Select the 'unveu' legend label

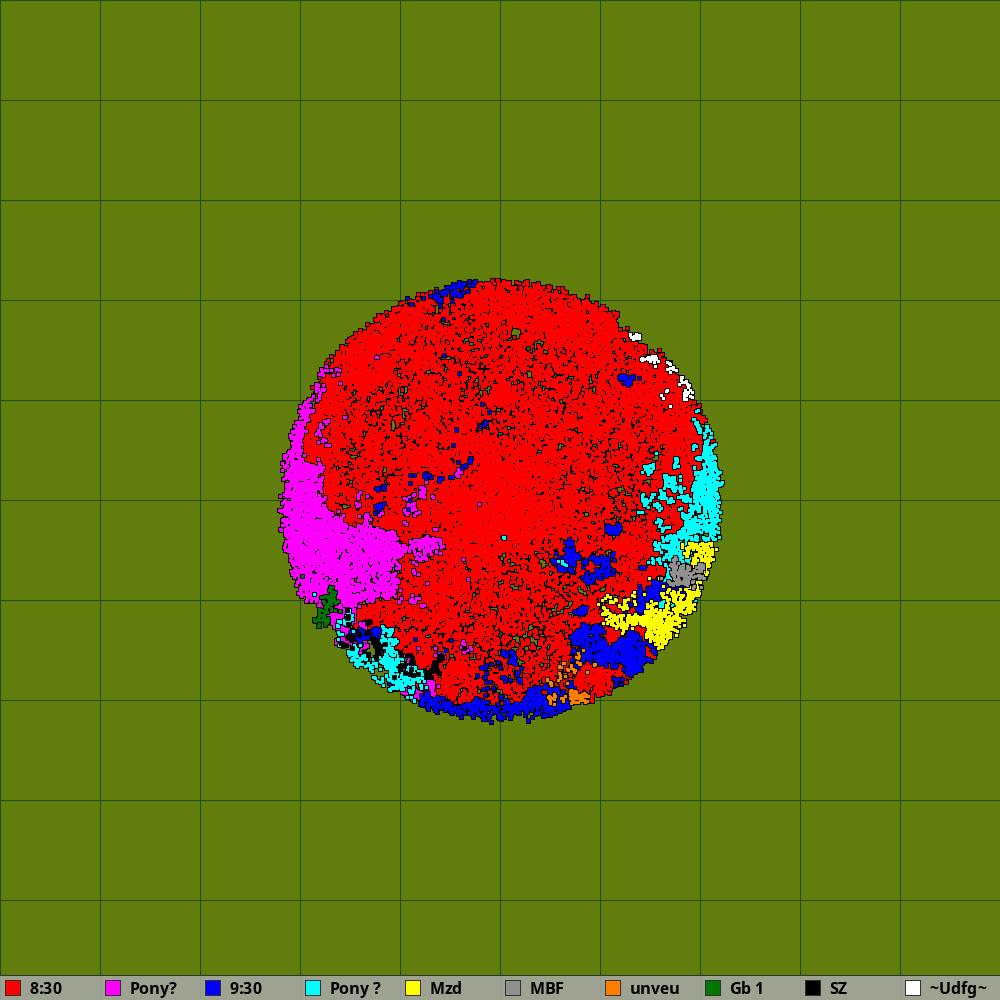(654, 988)
